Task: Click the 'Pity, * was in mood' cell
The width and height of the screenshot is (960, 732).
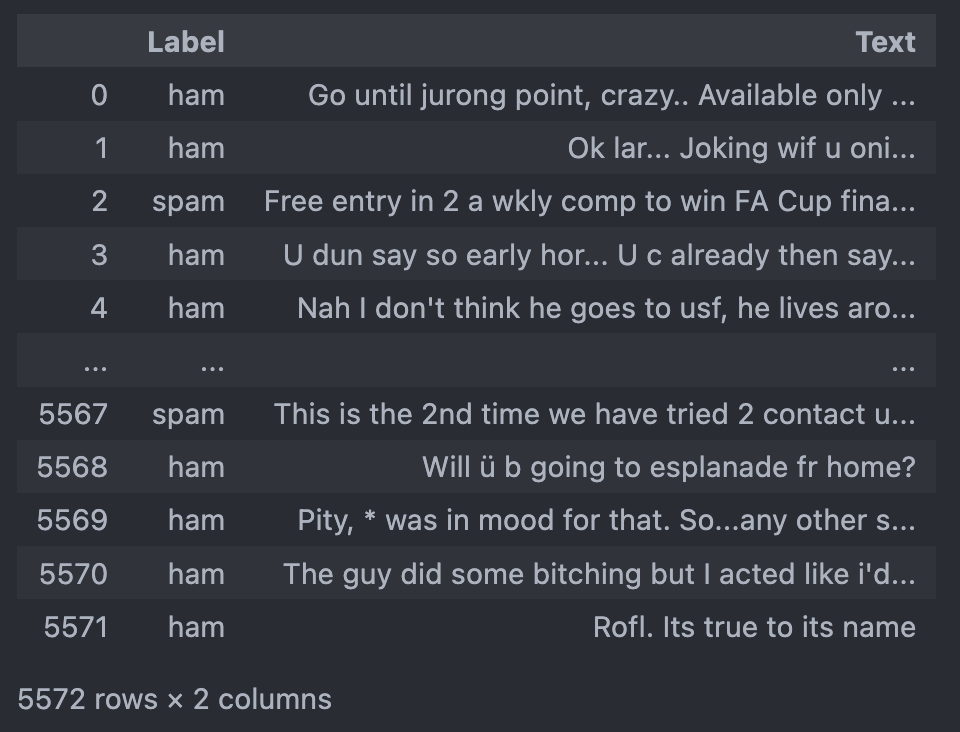Action: click(606, 520)
